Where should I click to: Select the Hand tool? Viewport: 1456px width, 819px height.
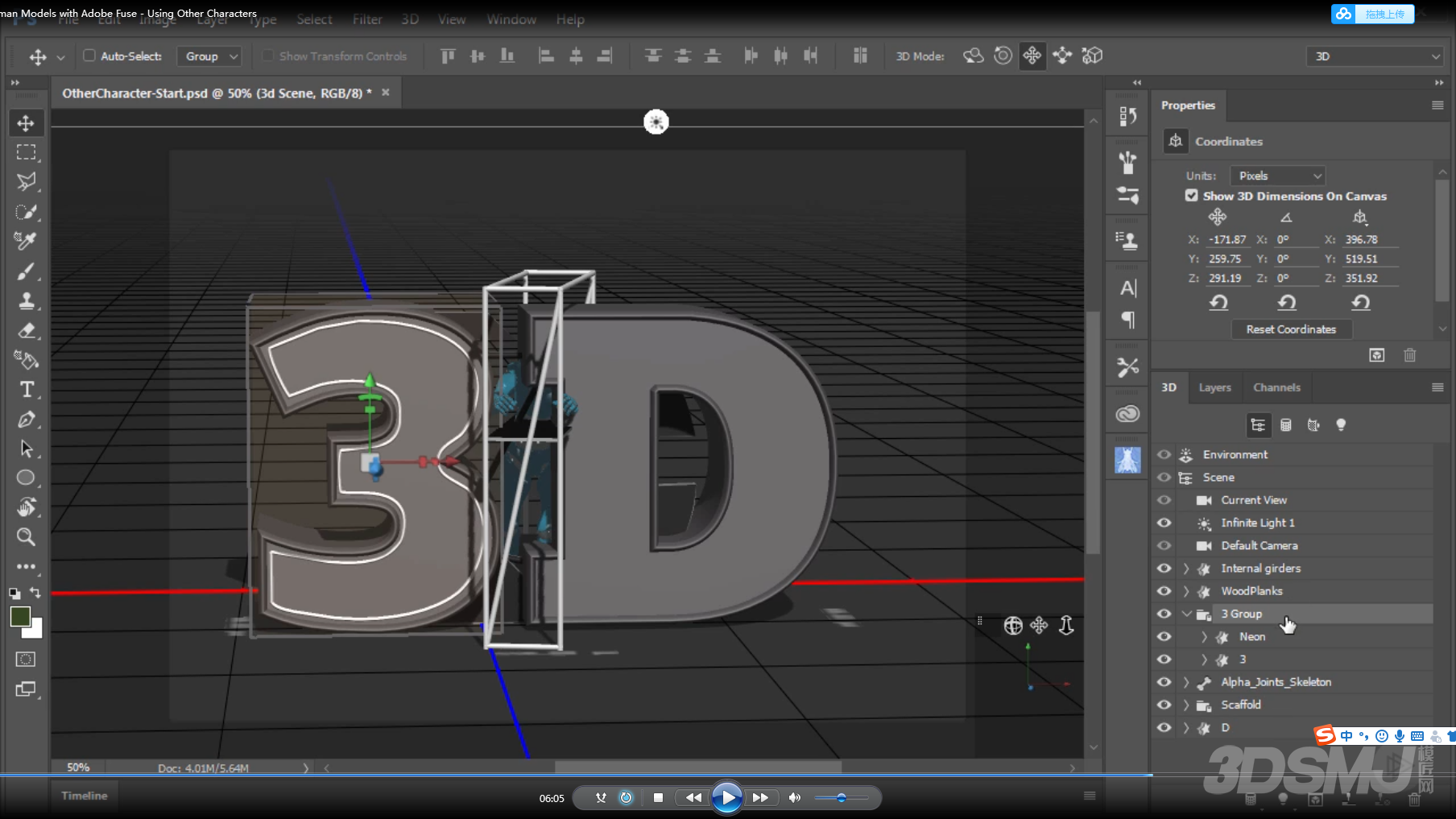pyautogui.click(x=26, y=507)
